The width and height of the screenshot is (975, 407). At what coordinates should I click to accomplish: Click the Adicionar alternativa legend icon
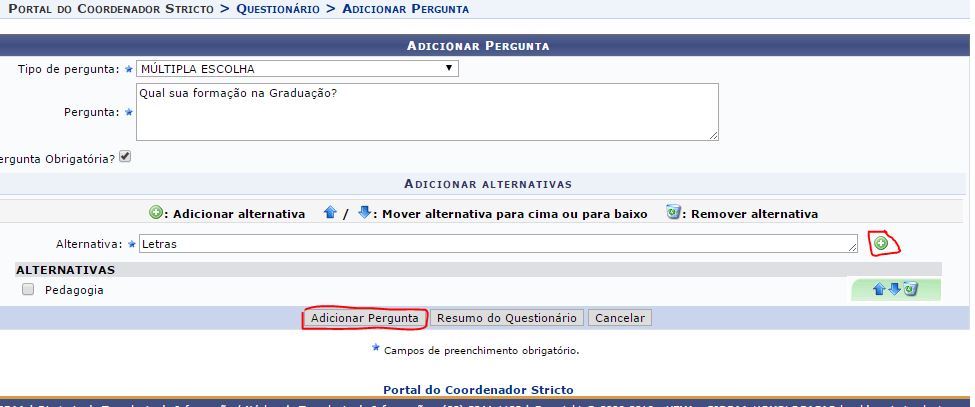[156, 213]
